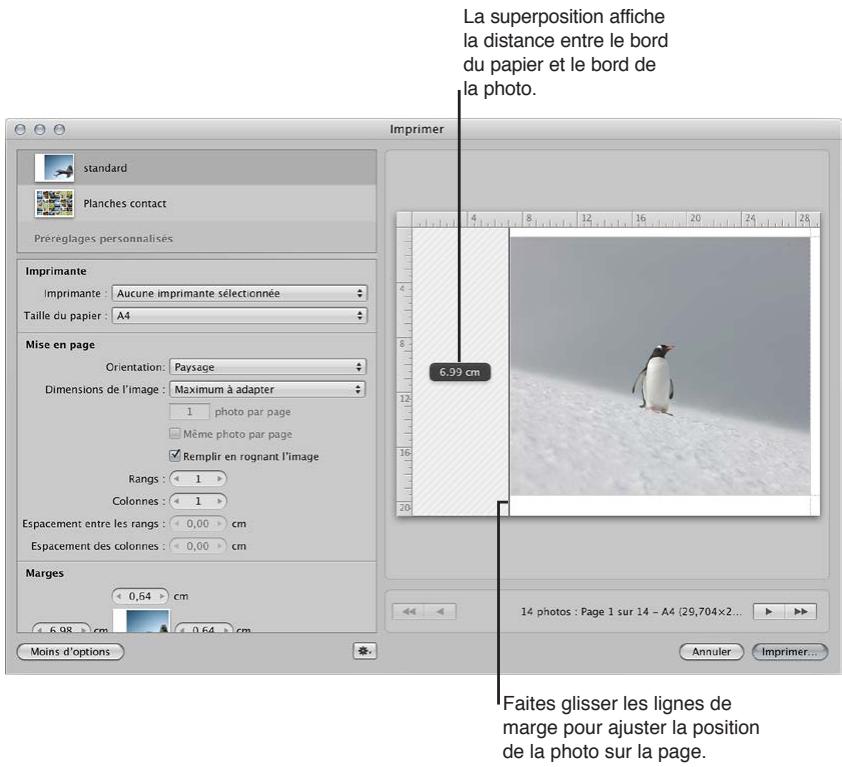Click the Préréglages personnalisés heading

point(104,238)
